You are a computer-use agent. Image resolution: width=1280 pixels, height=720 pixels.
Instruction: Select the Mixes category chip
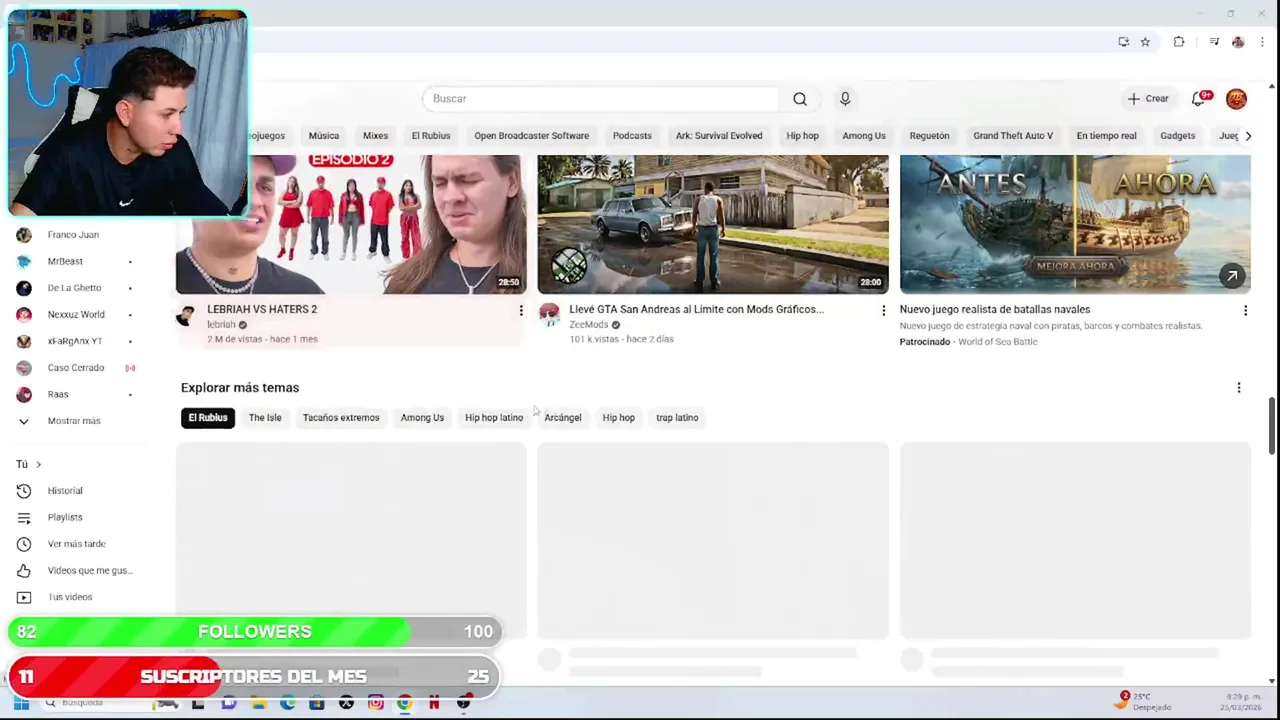[375, 136]
